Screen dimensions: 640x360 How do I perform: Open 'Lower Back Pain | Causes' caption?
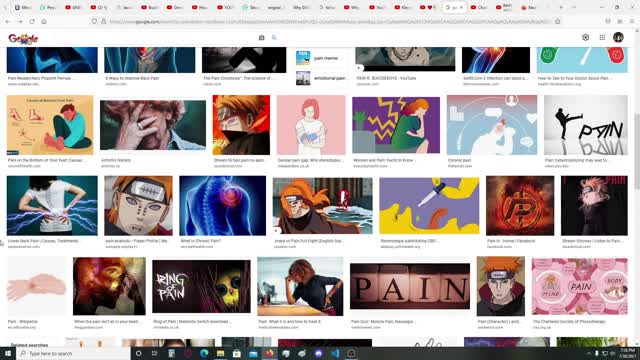coord(43,241)
